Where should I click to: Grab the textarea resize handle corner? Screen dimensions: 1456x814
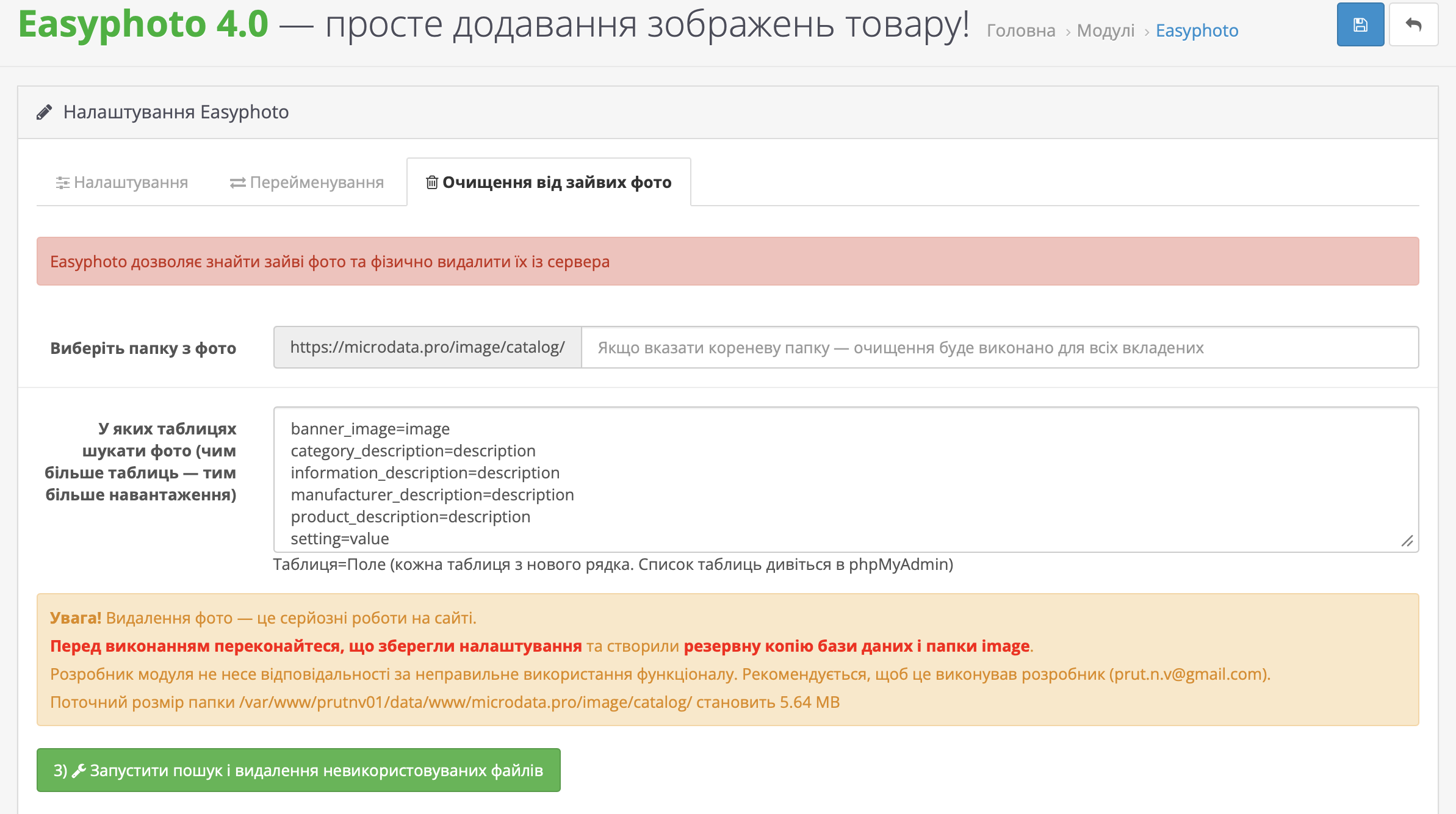1407,541
